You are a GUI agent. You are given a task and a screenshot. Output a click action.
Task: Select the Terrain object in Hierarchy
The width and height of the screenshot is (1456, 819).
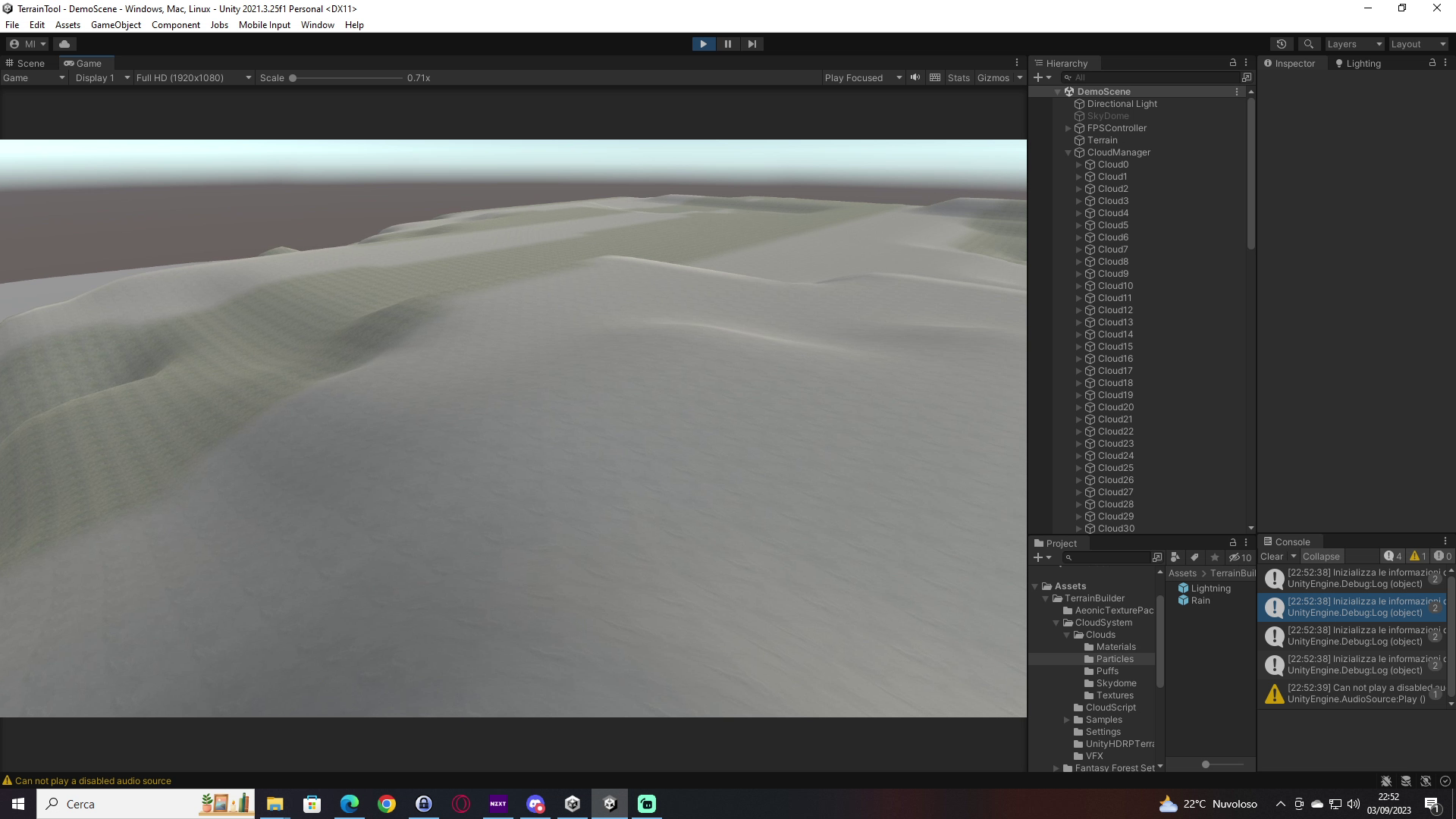click(x=1102, y=140)
